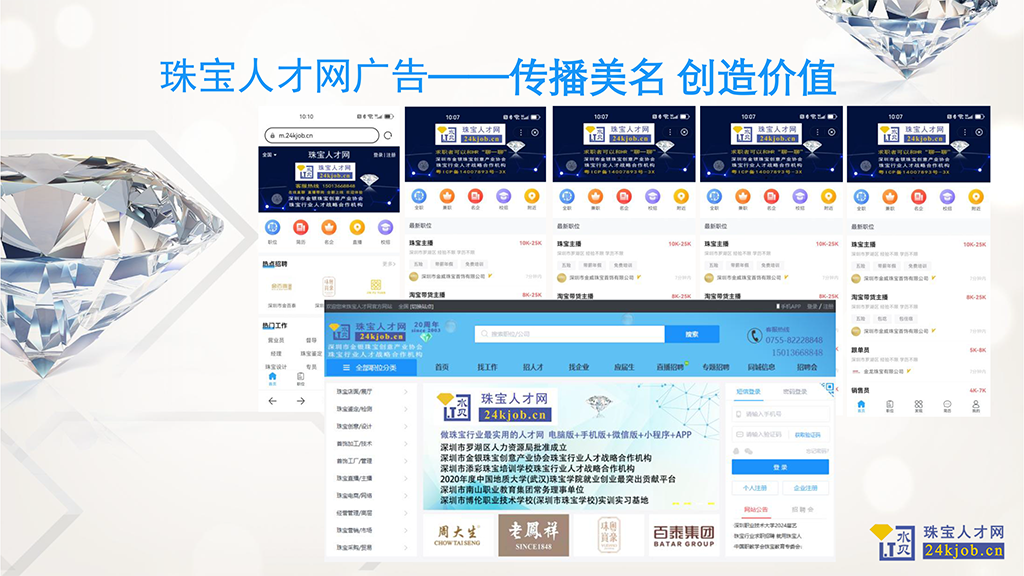Screen dimensions: 1024x576
Task: Open 招人才 in desktop site navigation
Action: coord(533,367)
